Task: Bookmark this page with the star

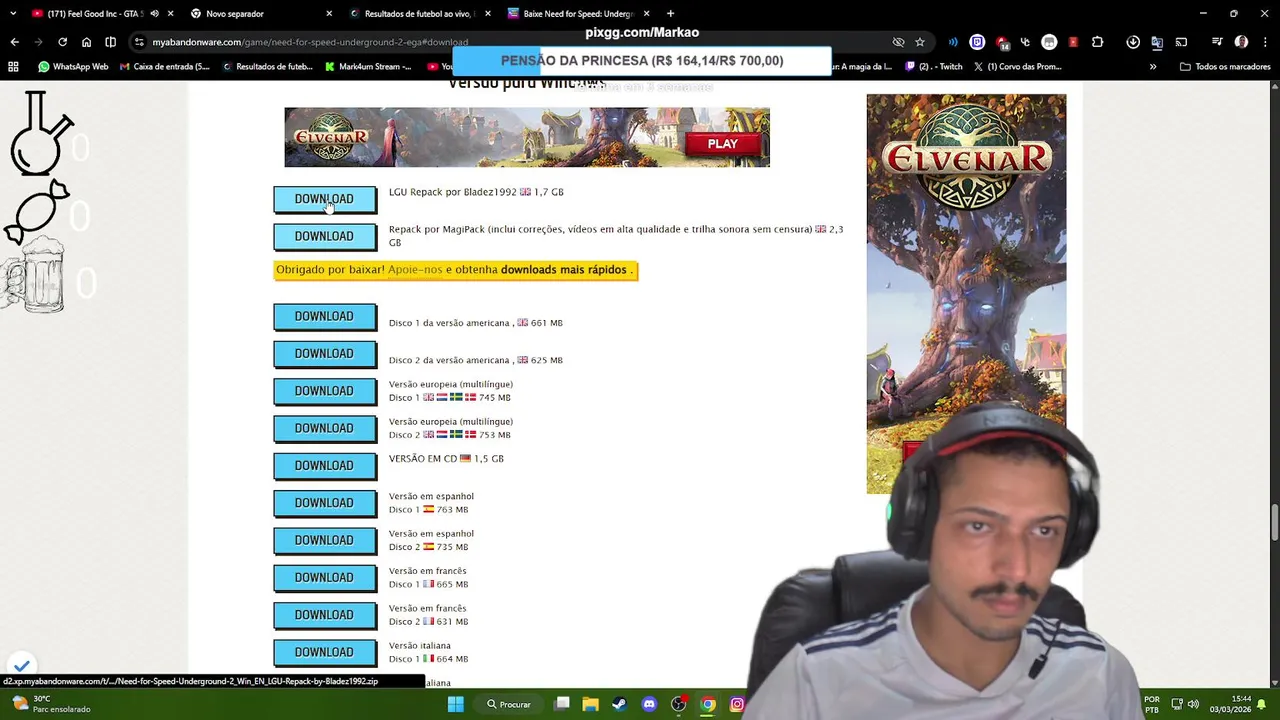Action: [920, 42]
